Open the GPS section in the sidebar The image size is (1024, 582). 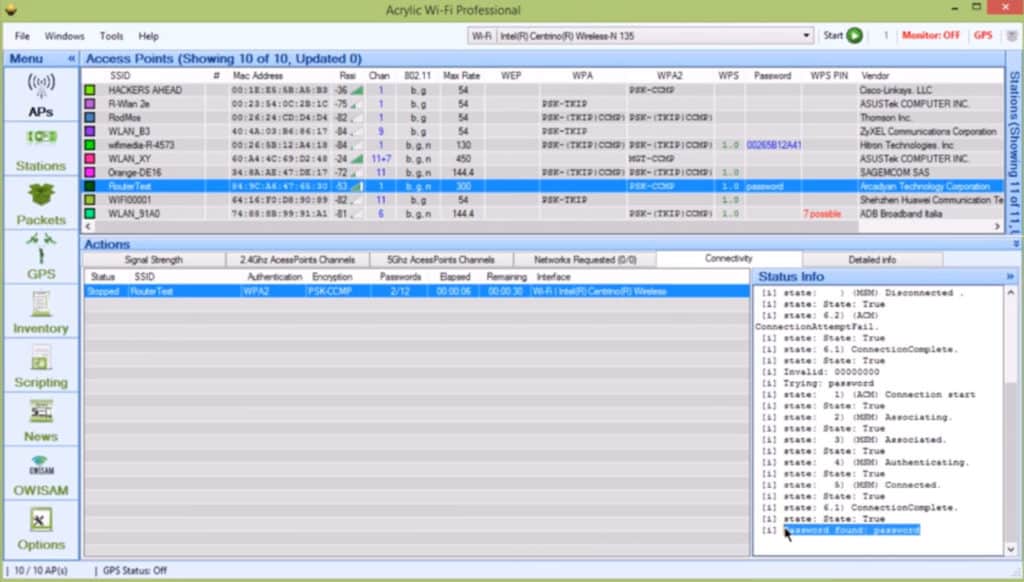coord(41,257)
